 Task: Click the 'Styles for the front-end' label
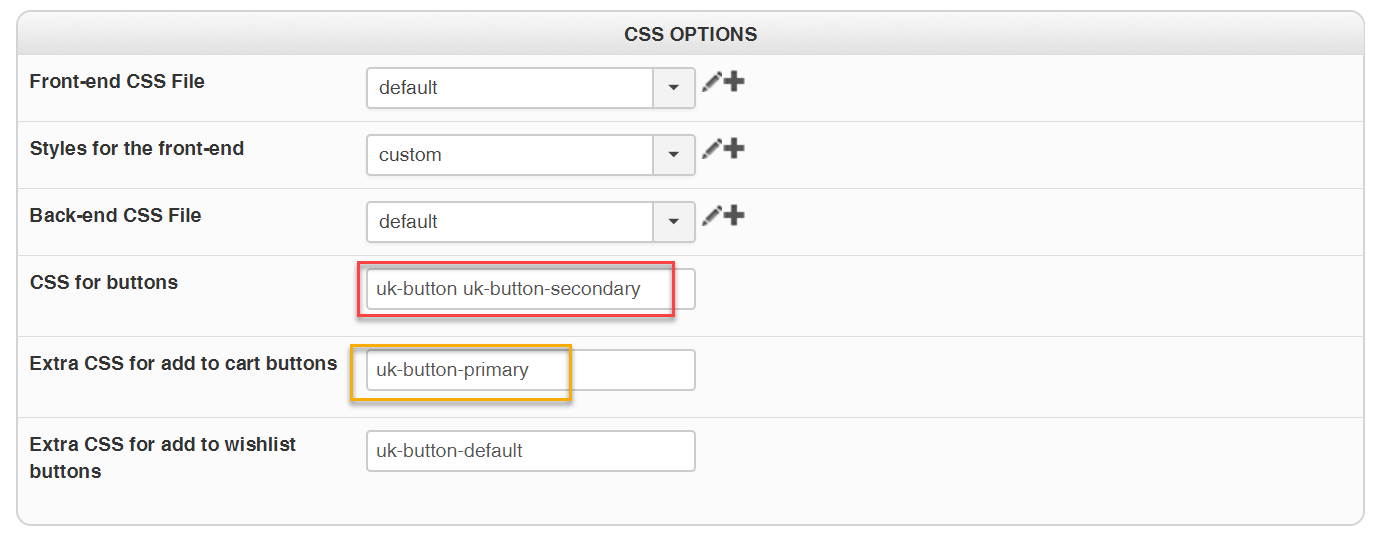pos(137,149)
